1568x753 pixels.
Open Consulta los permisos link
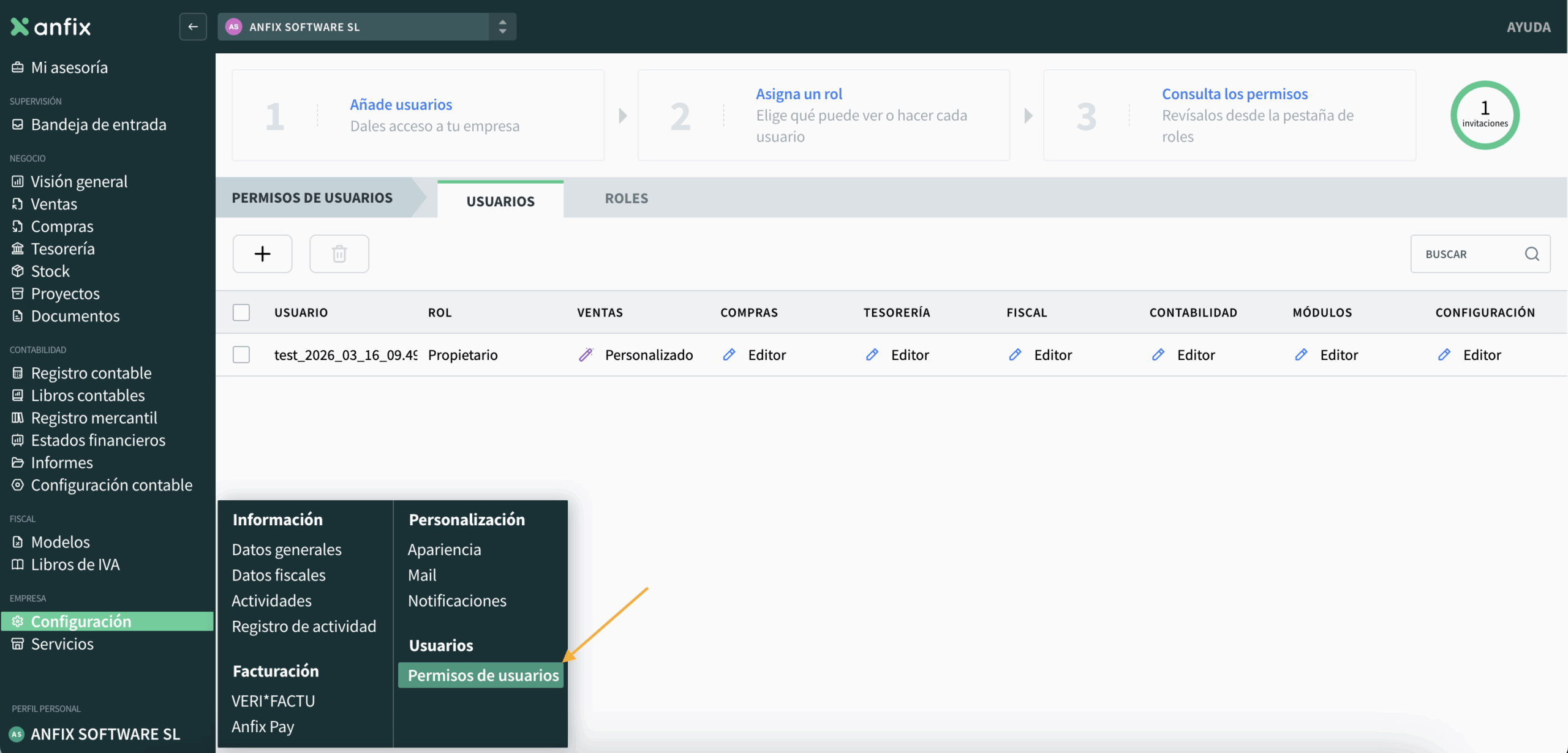point(1235,94)
